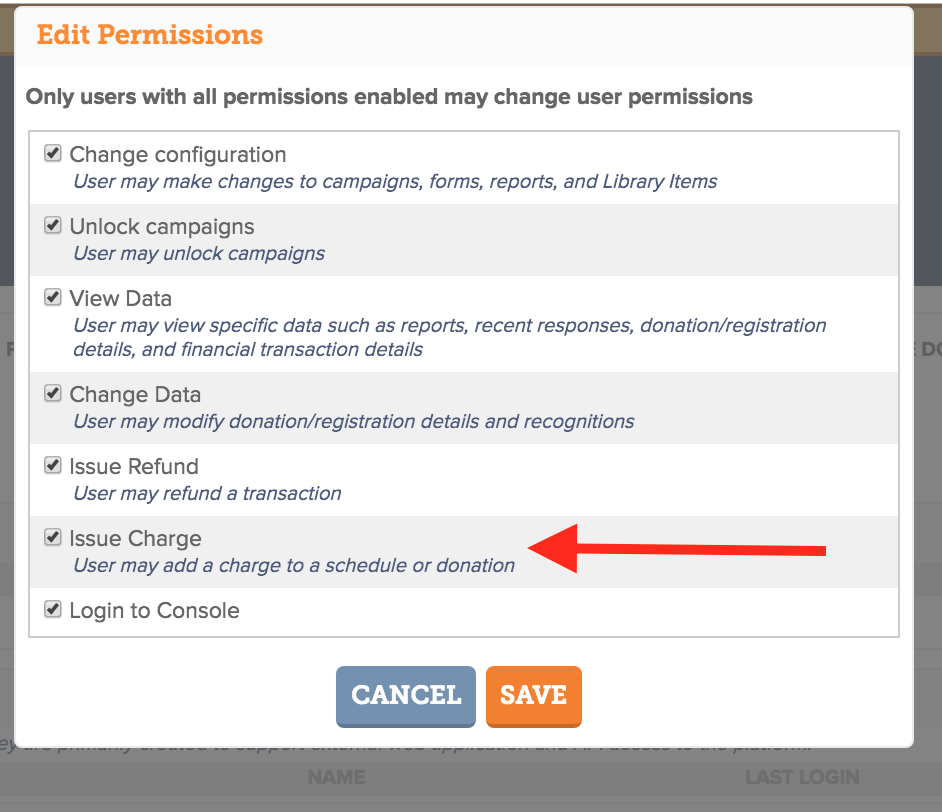Viewport: 942px width, 812px height.
Task: Disable the View Data permission checkbox
Action: tap(53, 297)
